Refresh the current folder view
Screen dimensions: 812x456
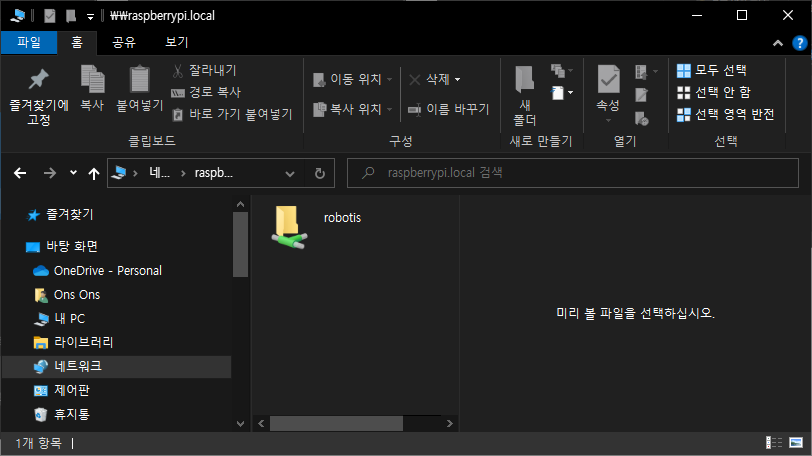click(x=319, y=173)
